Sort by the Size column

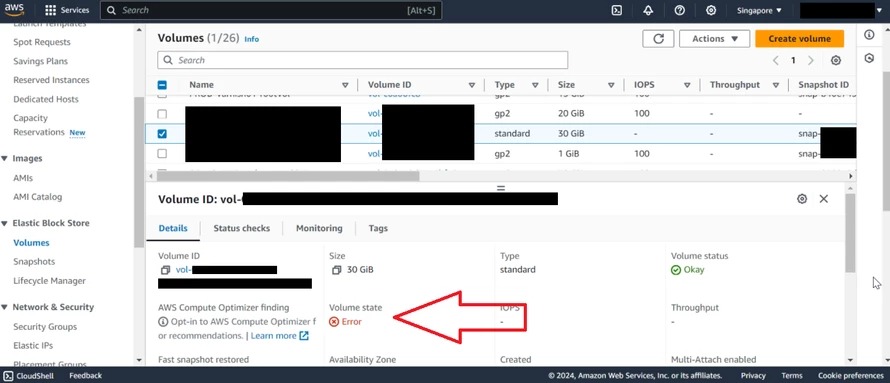(611, 85)
